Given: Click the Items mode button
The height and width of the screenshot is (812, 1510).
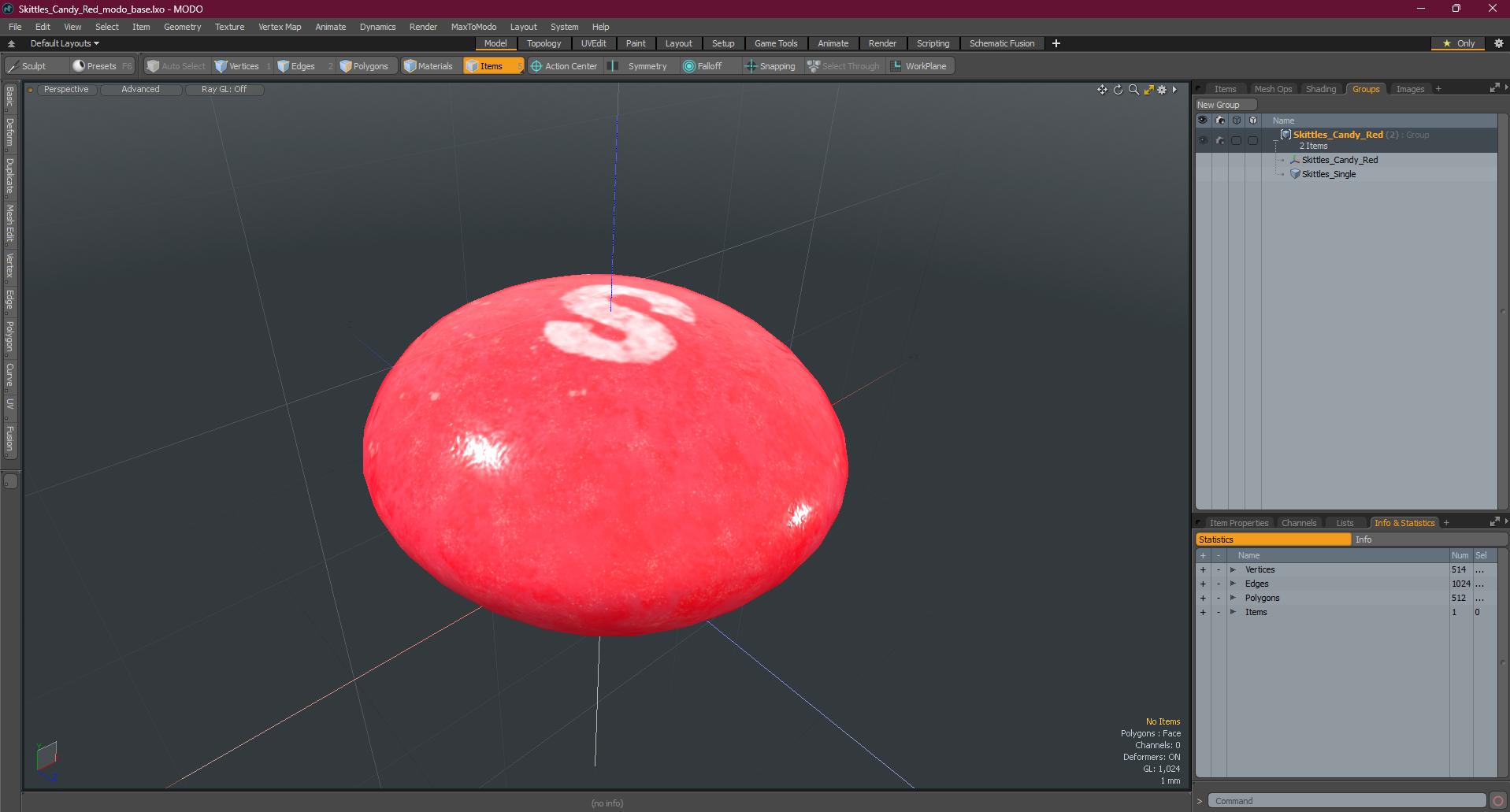Looking at the screenshot, I should pos(493,66).
